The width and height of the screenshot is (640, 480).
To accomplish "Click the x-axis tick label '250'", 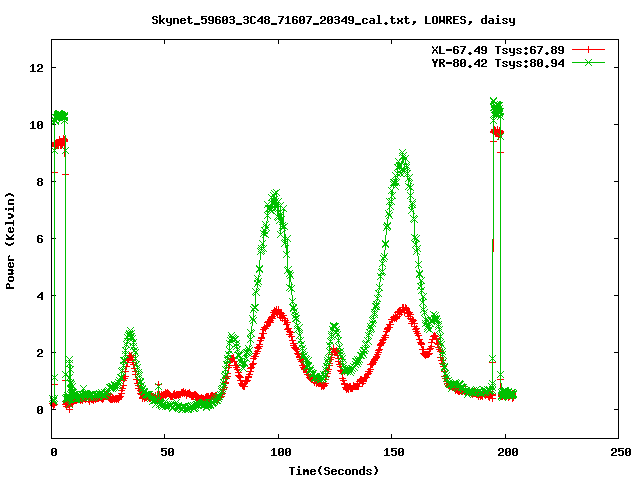I will (620, 452).
